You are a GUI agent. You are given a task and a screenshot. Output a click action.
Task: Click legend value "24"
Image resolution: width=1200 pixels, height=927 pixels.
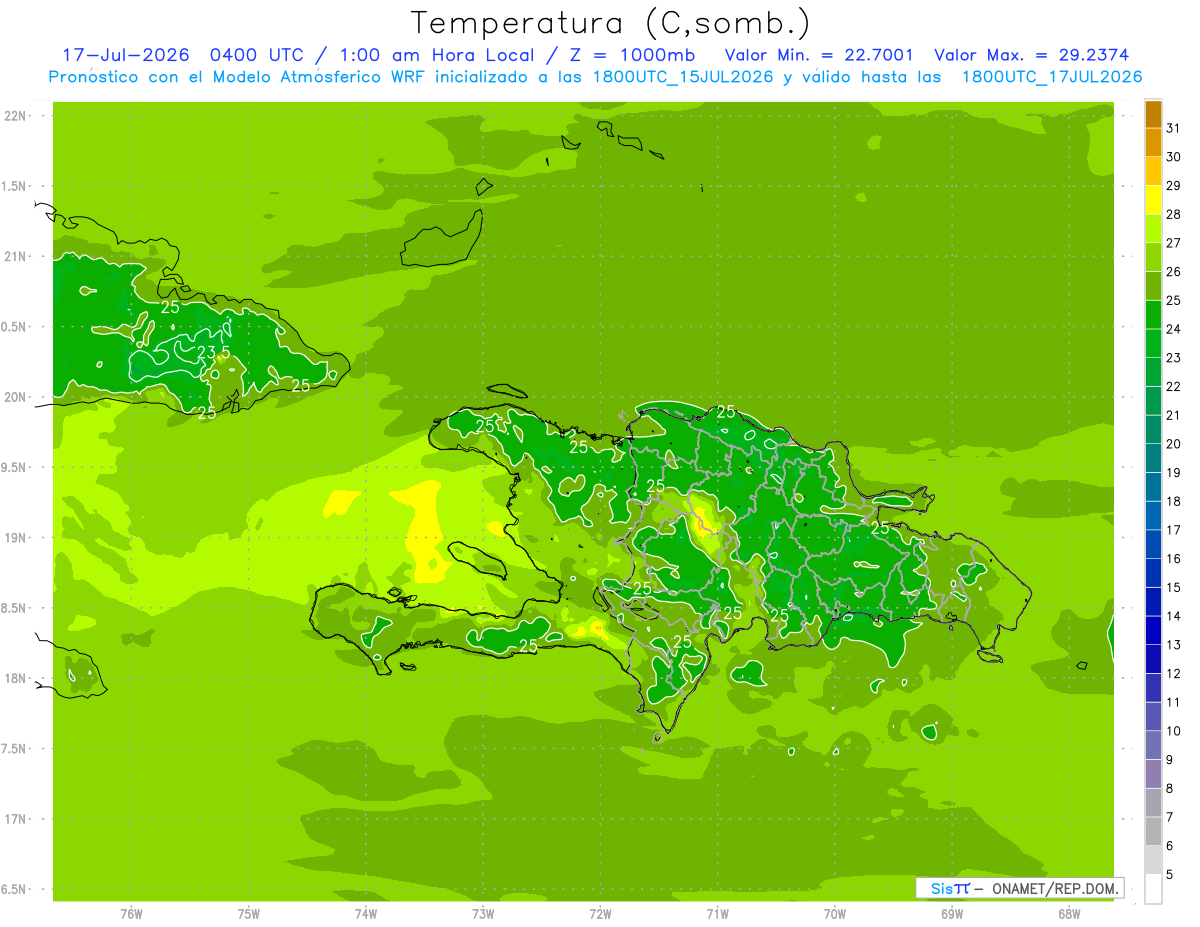[1174, 329]
